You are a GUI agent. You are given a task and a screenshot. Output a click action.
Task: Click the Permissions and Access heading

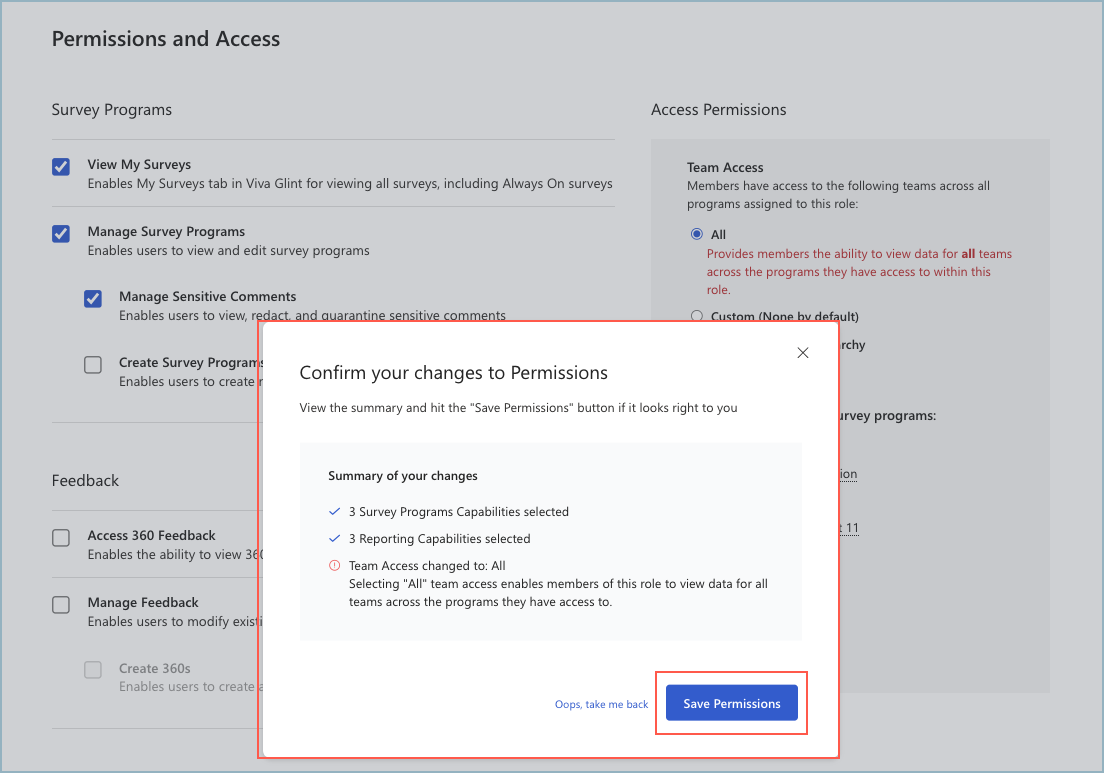[166, 39]
